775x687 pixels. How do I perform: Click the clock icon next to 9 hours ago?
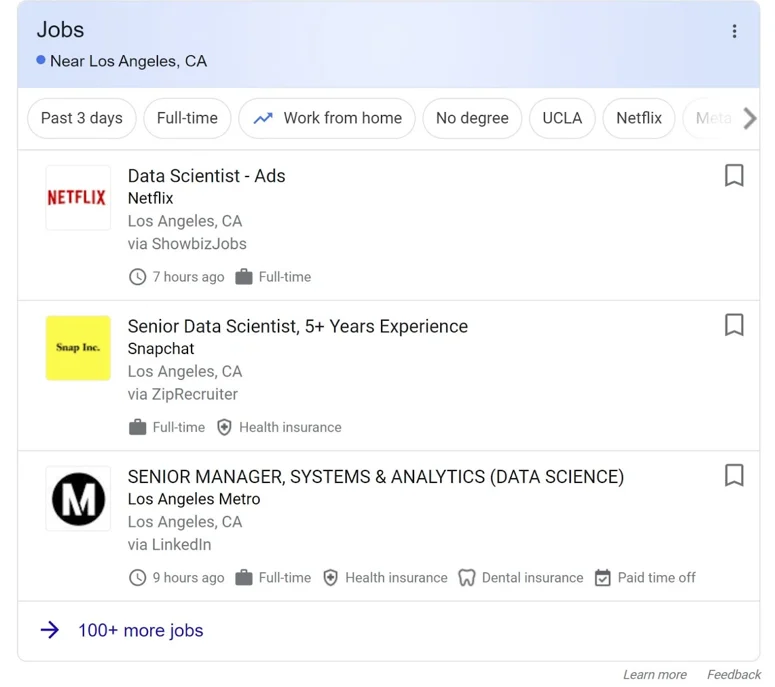pyautogui.click(x=137, y=577)
